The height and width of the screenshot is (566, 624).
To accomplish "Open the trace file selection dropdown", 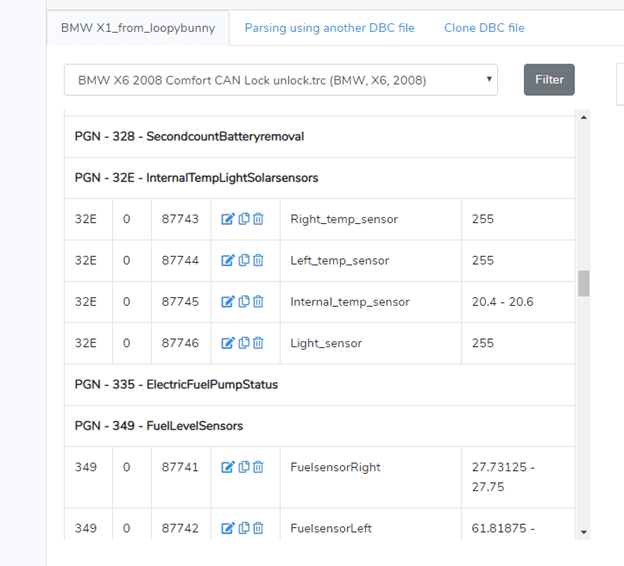I will (280, 80).
